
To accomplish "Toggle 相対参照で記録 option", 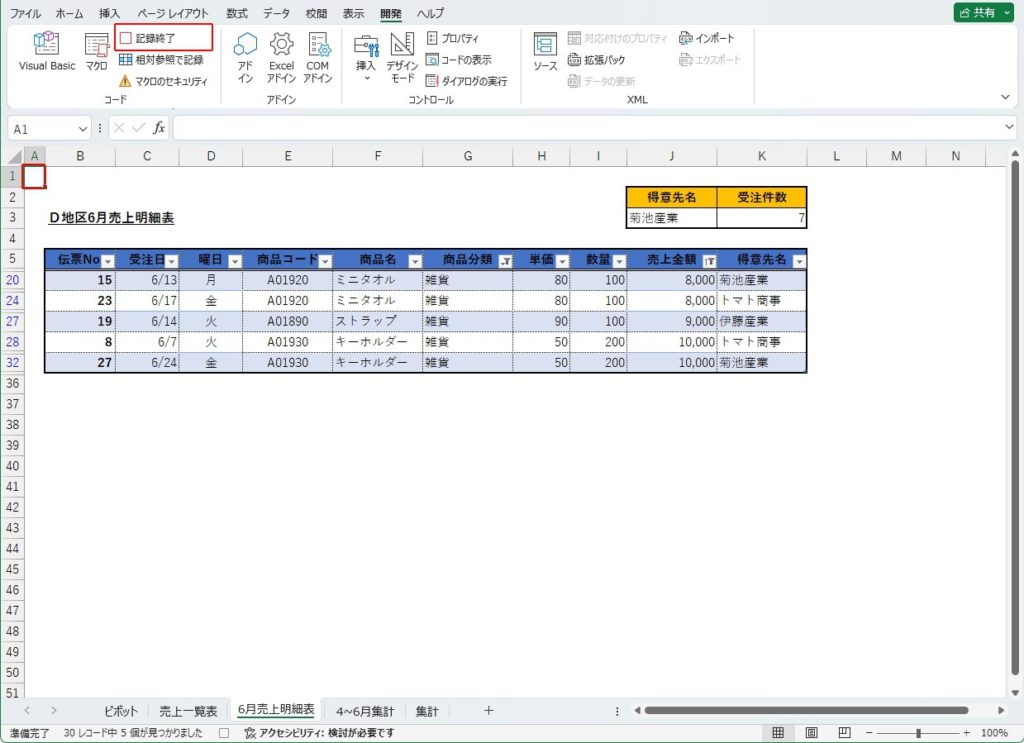I will click(161, 59).
